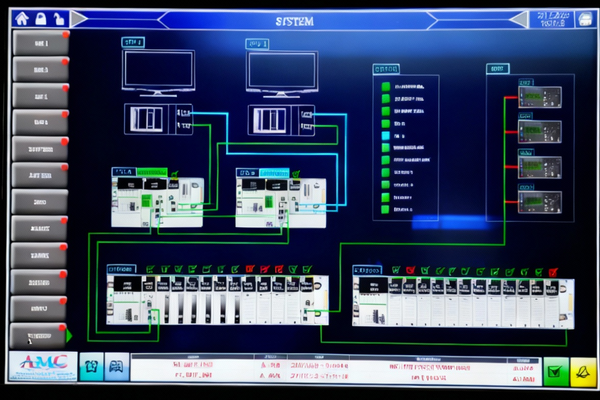Click the AMC logo button
The height and width of the screenshot is (400, 600).
coord(41,367)
